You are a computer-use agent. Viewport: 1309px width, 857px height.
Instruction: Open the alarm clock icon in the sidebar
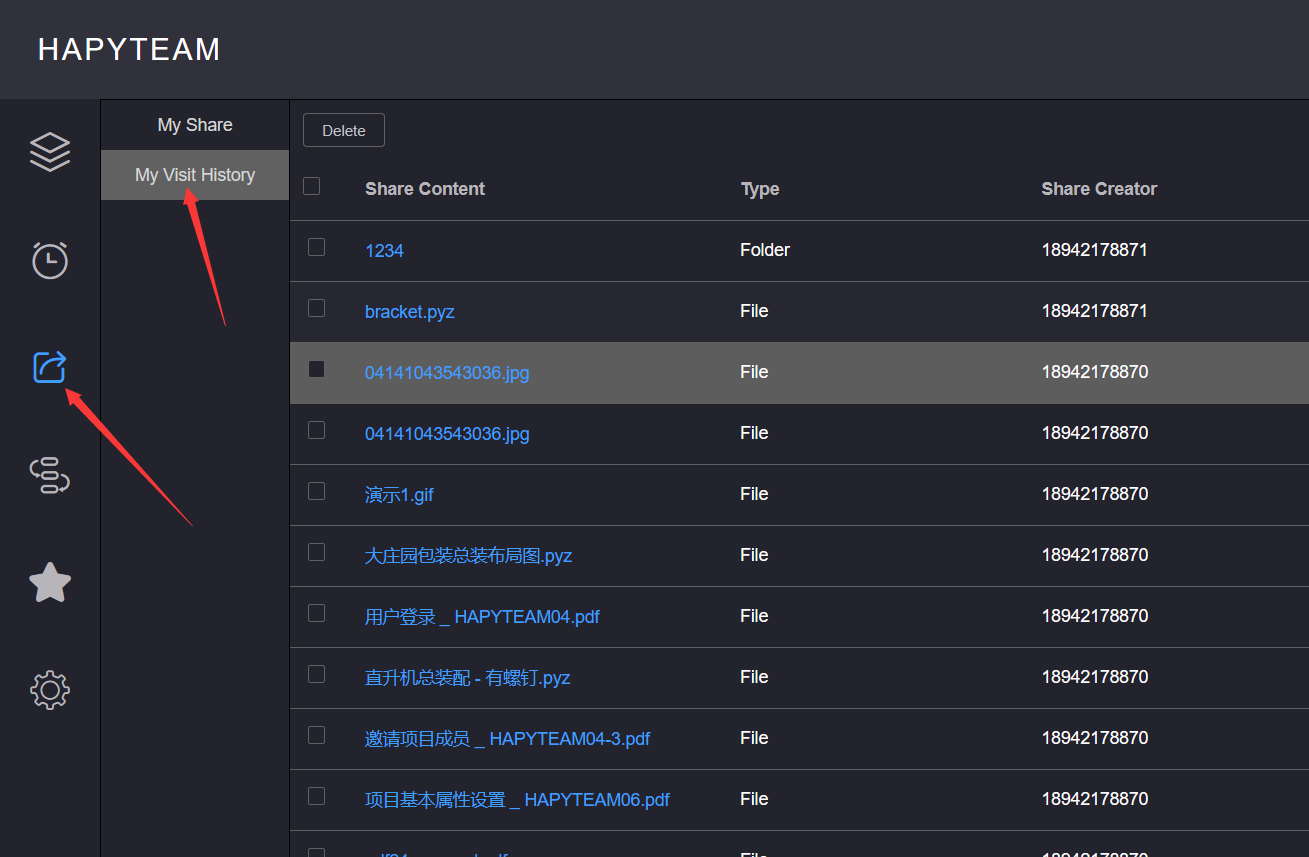50,260
